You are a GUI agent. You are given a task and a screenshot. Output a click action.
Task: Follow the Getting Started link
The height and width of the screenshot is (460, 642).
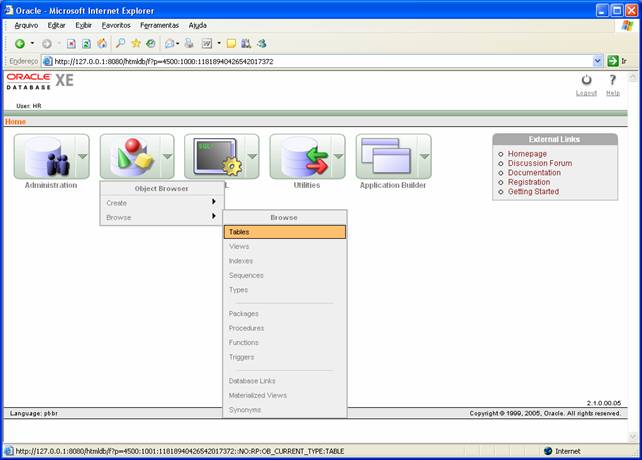(x=533, y=191)
